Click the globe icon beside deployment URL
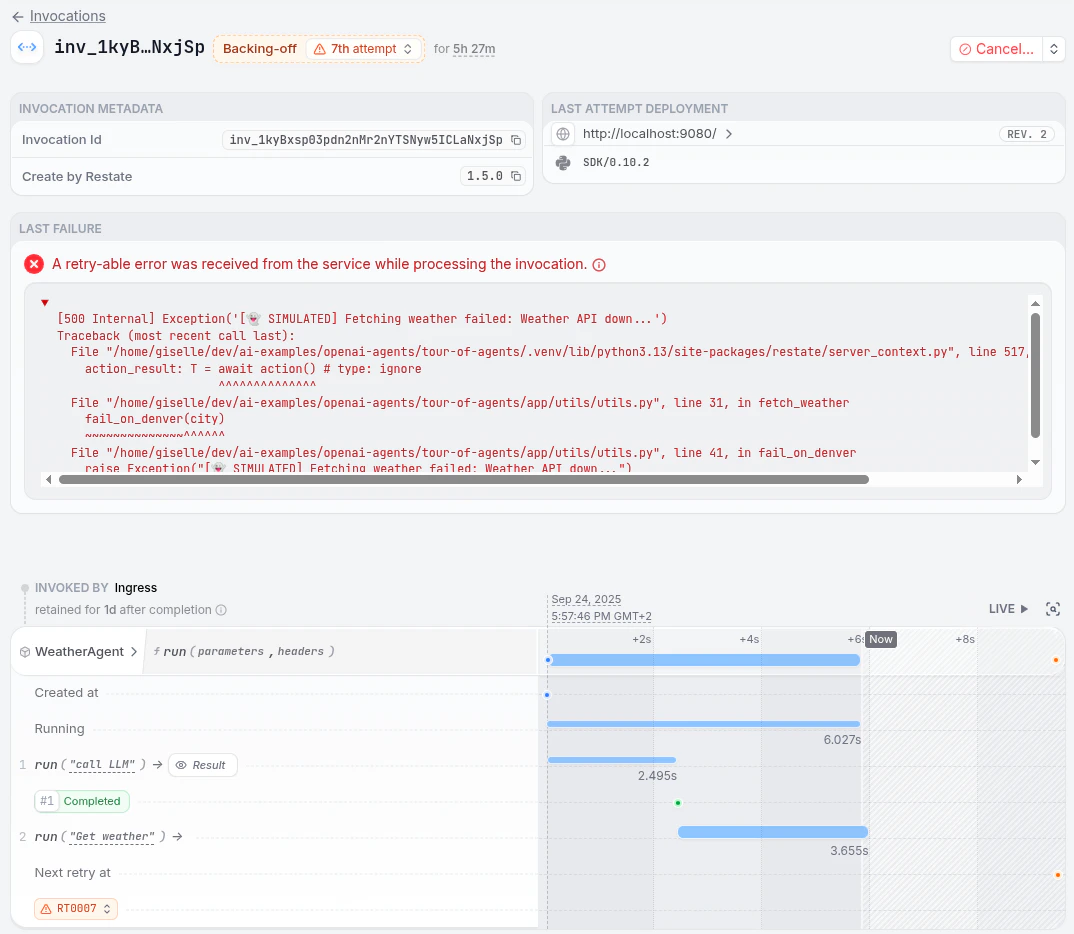 coord(563,134)
